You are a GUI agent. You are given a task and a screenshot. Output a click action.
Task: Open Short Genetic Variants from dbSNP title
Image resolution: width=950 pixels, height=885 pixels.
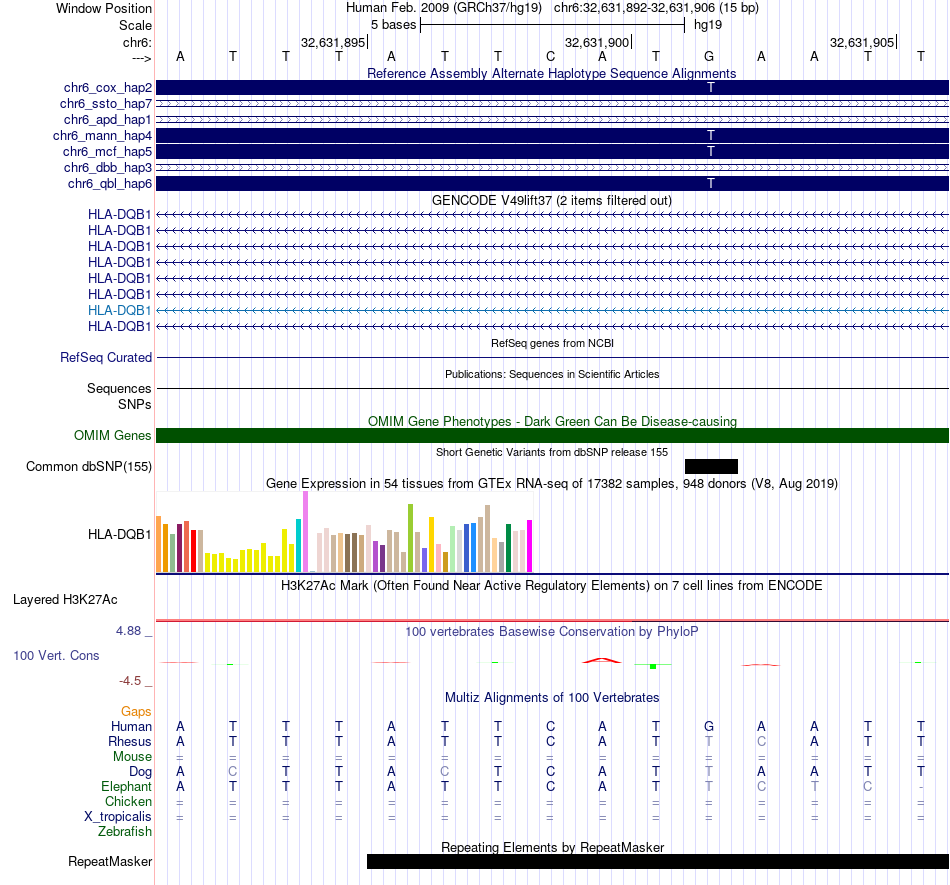point(552,452)
